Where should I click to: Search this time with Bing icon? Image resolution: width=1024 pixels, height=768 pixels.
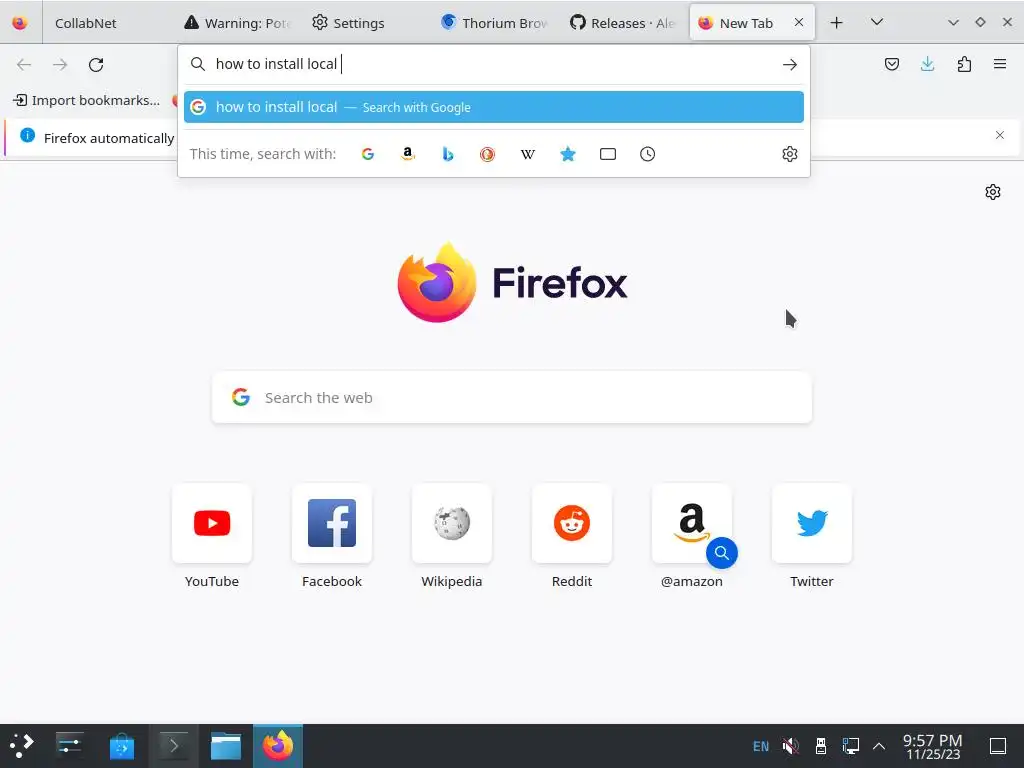point(447,154)
